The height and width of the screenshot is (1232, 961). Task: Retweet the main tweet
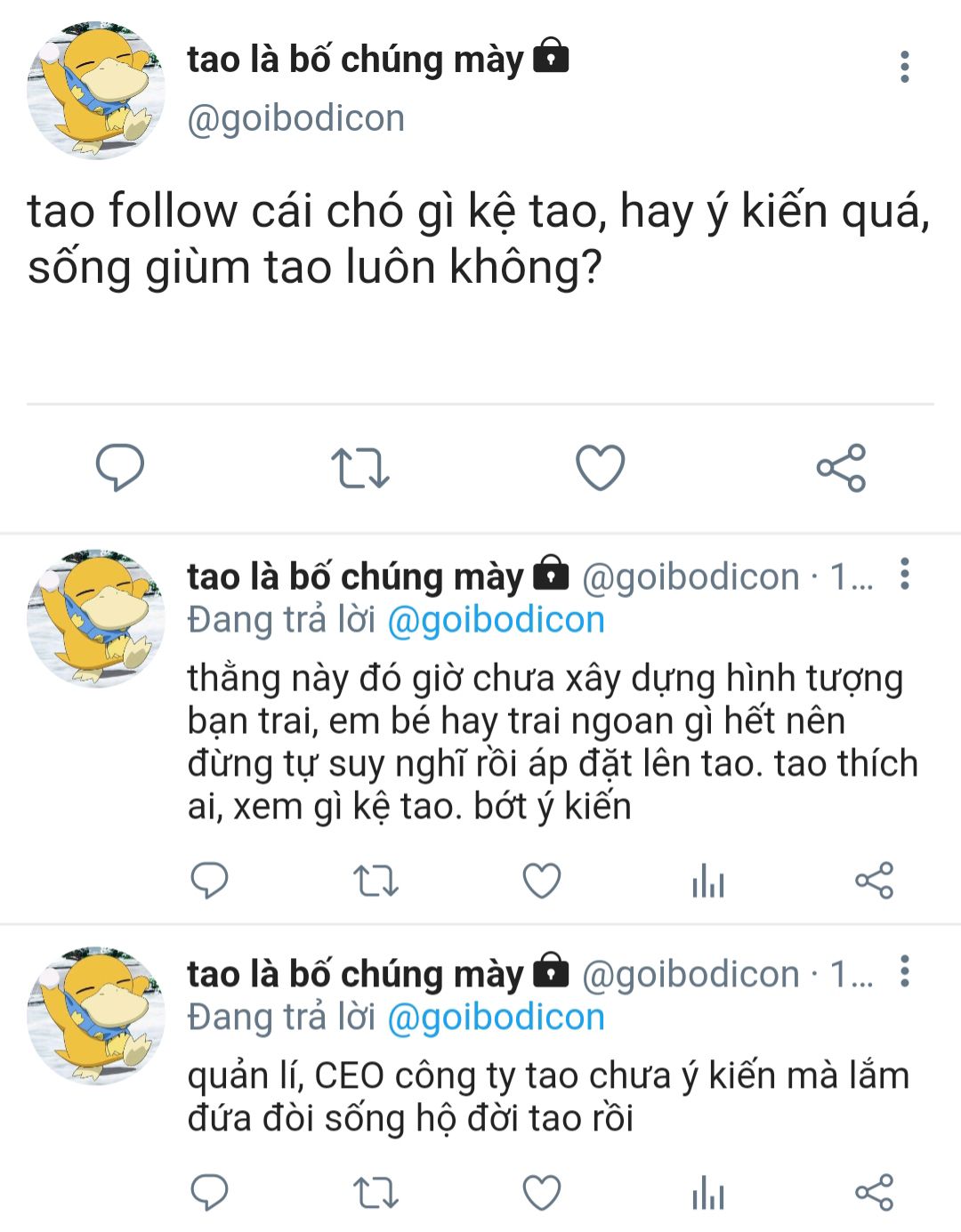click(x=359, y=468)
